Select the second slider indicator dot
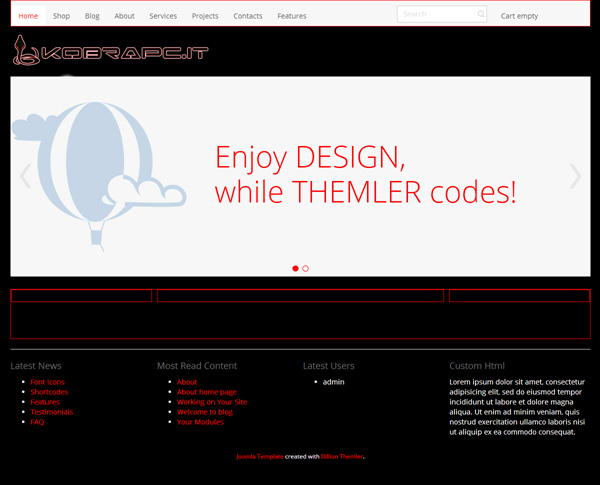 tap(305, 268)
